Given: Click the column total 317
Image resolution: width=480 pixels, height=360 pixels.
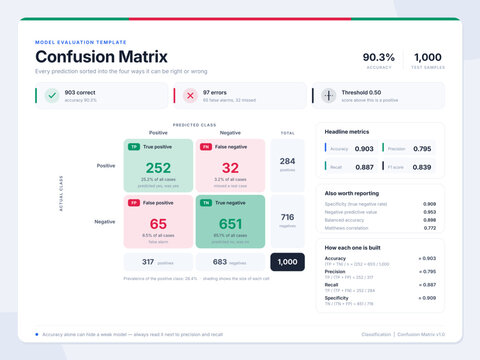Looking at the screenshot, I should [x=148, y=262].
